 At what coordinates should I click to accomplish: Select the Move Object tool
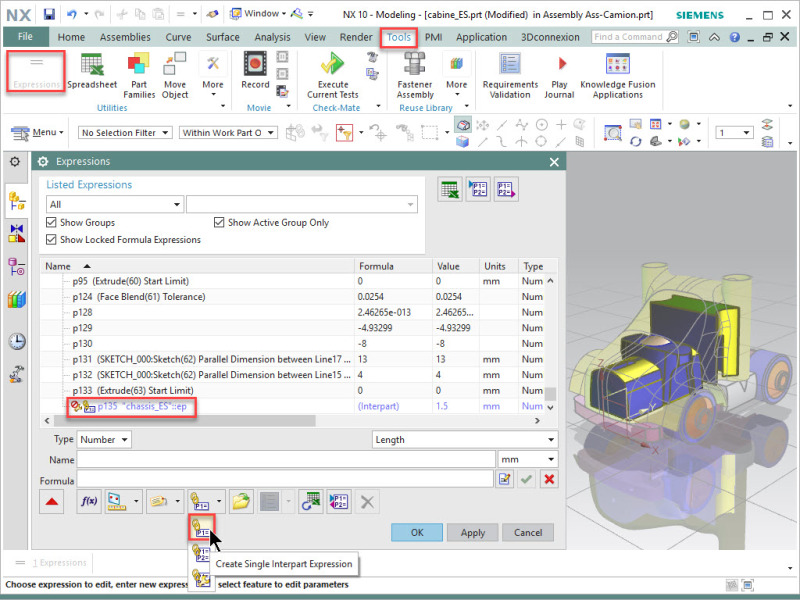pos(175,76)
